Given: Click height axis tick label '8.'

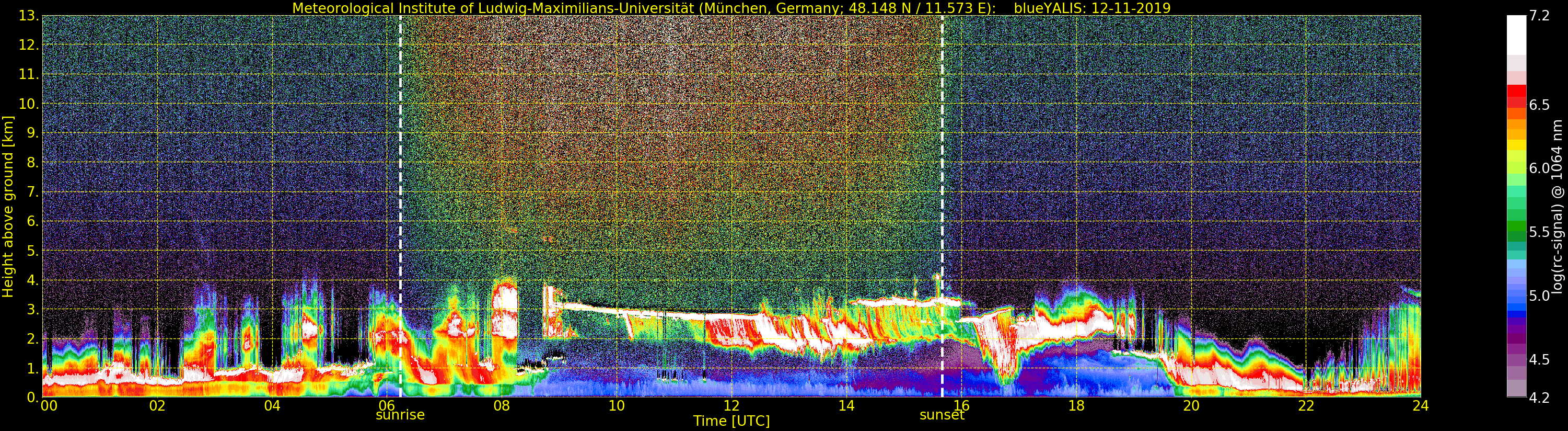Looking at the screenshot, I should tap(32, 163).
